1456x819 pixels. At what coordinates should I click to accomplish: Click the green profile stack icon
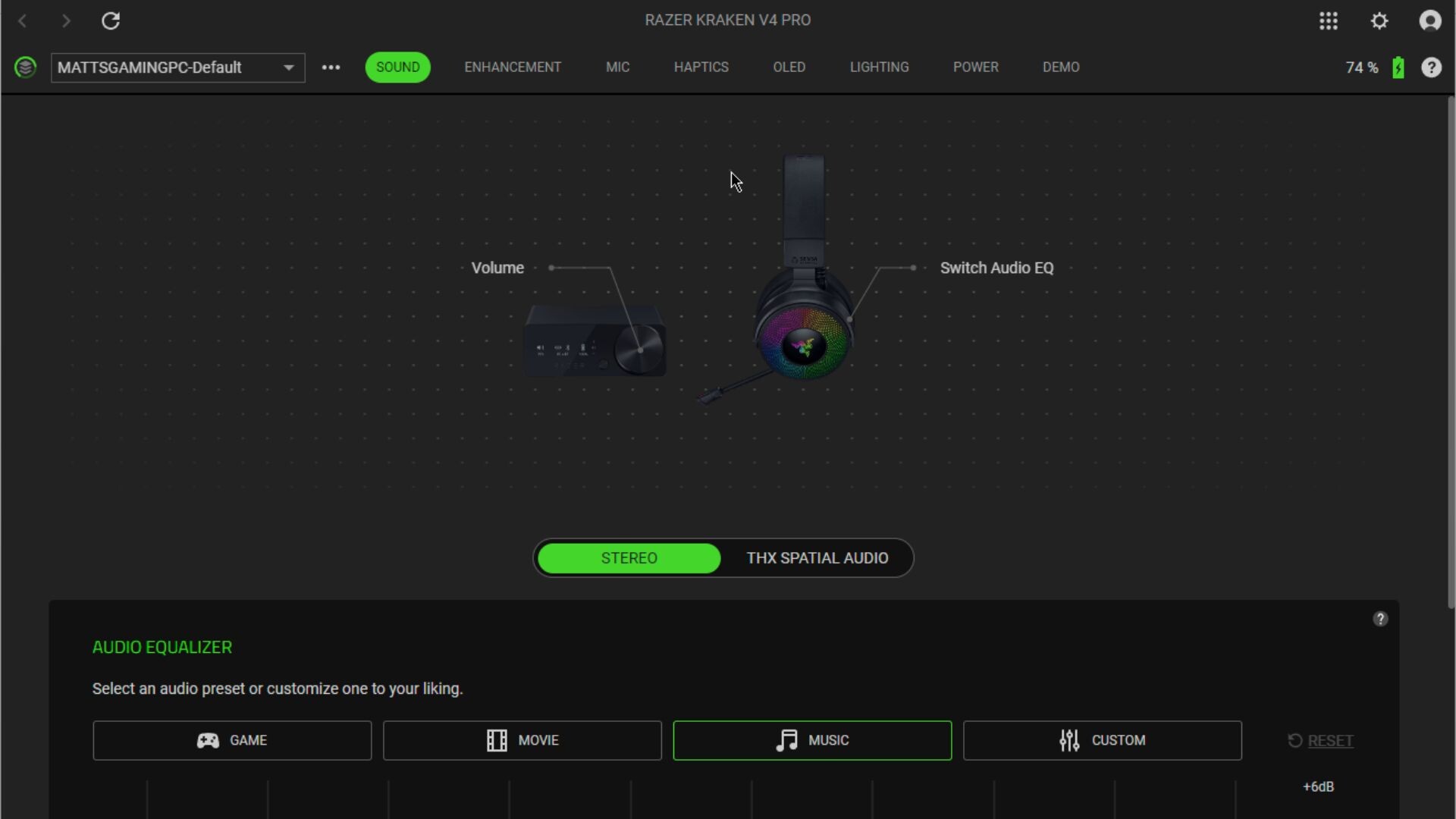click(25, 67)
